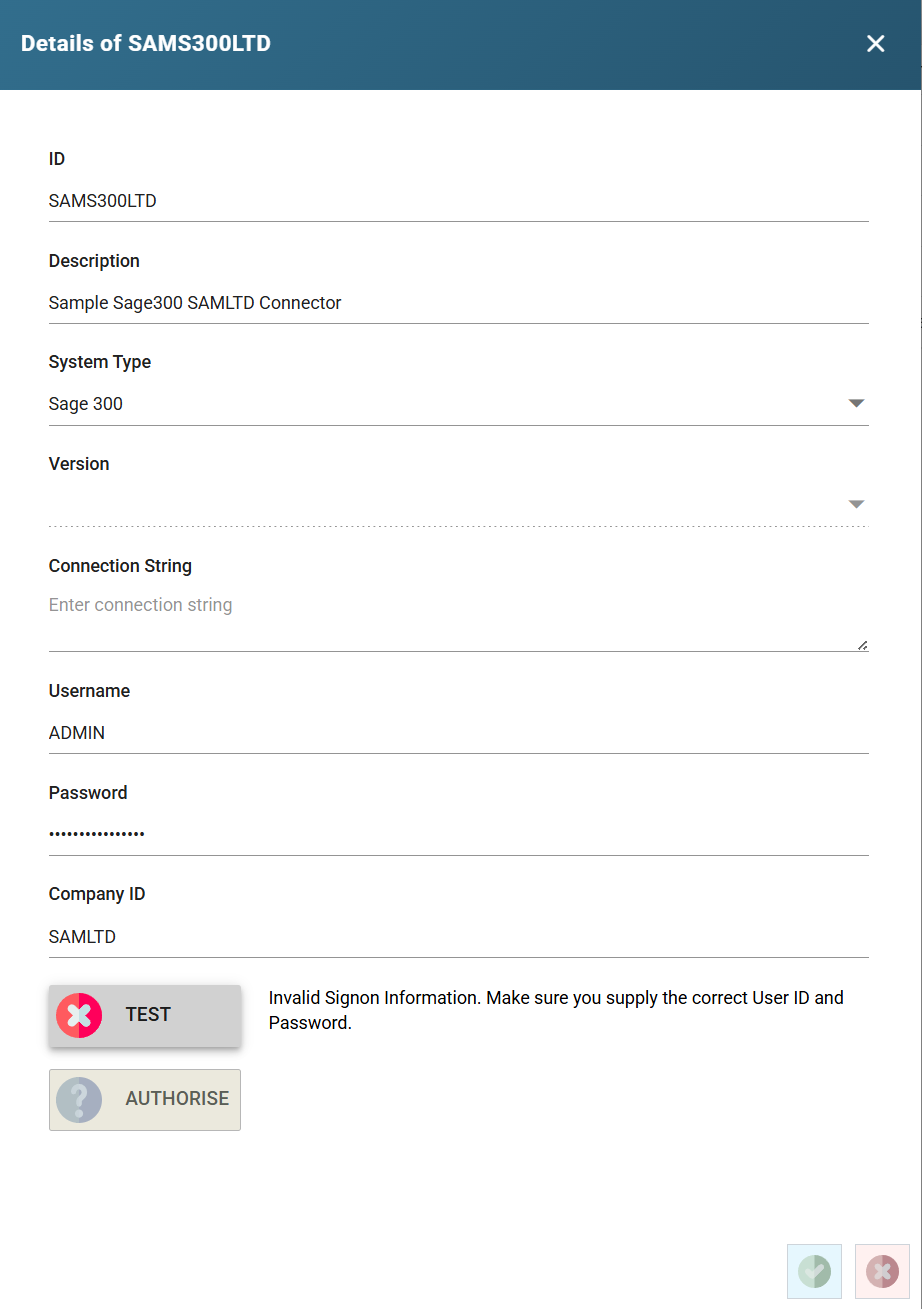This screenshot has height=1309, width=922.
Task: Close the Details of SAMS300LTD dialog
Action: click(875, 44)
